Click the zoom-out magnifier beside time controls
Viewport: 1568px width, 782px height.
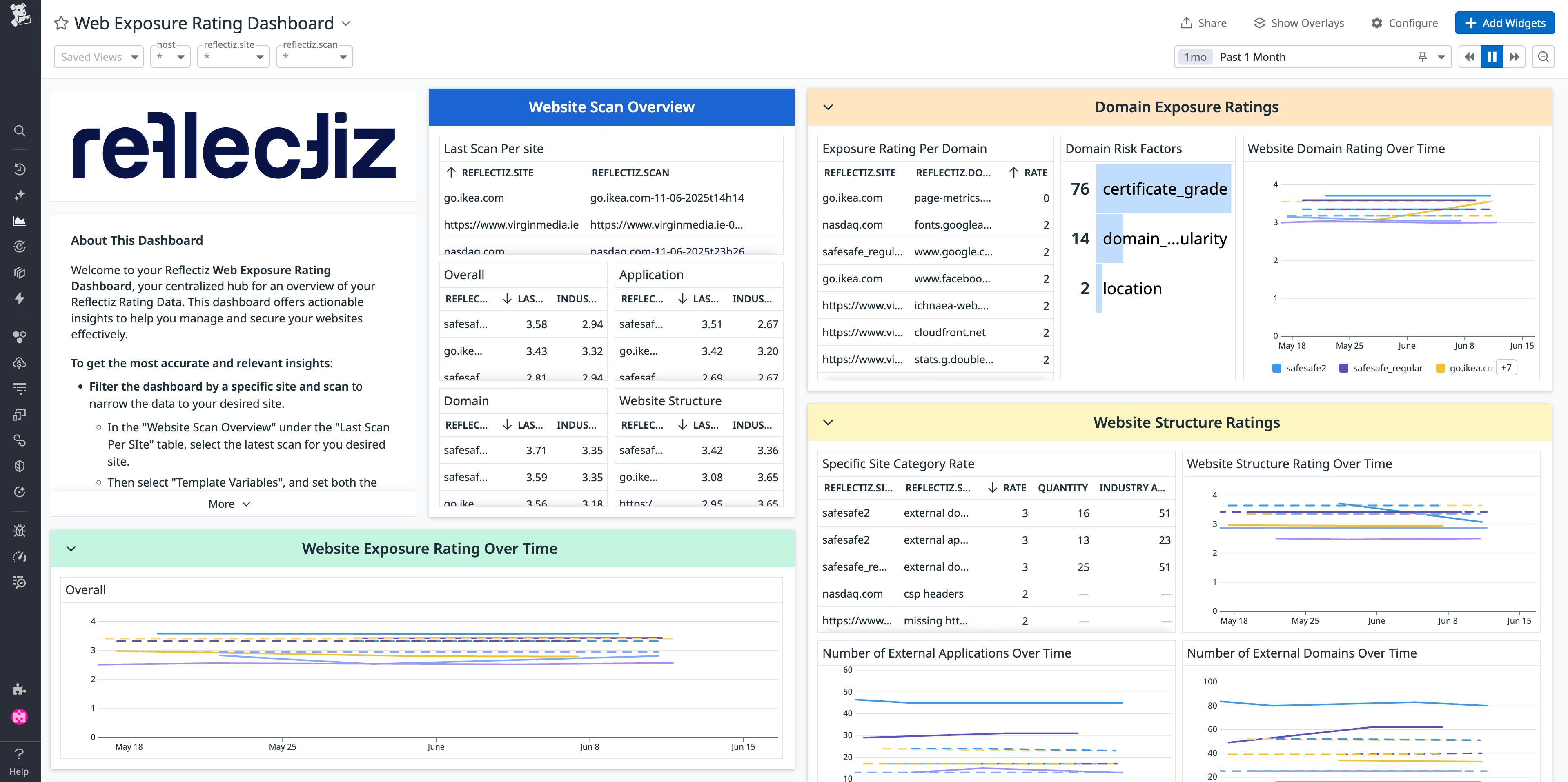[1544, 57]
